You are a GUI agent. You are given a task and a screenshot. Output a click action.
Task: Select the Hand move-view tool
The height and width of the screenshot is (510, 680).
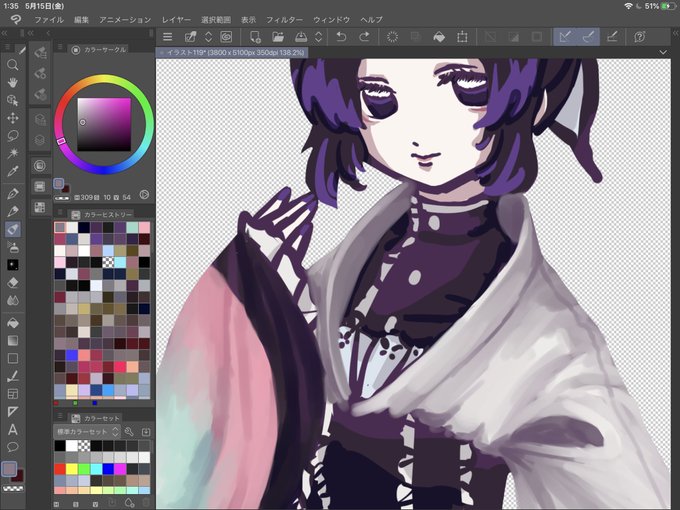[x=13, y=82]
